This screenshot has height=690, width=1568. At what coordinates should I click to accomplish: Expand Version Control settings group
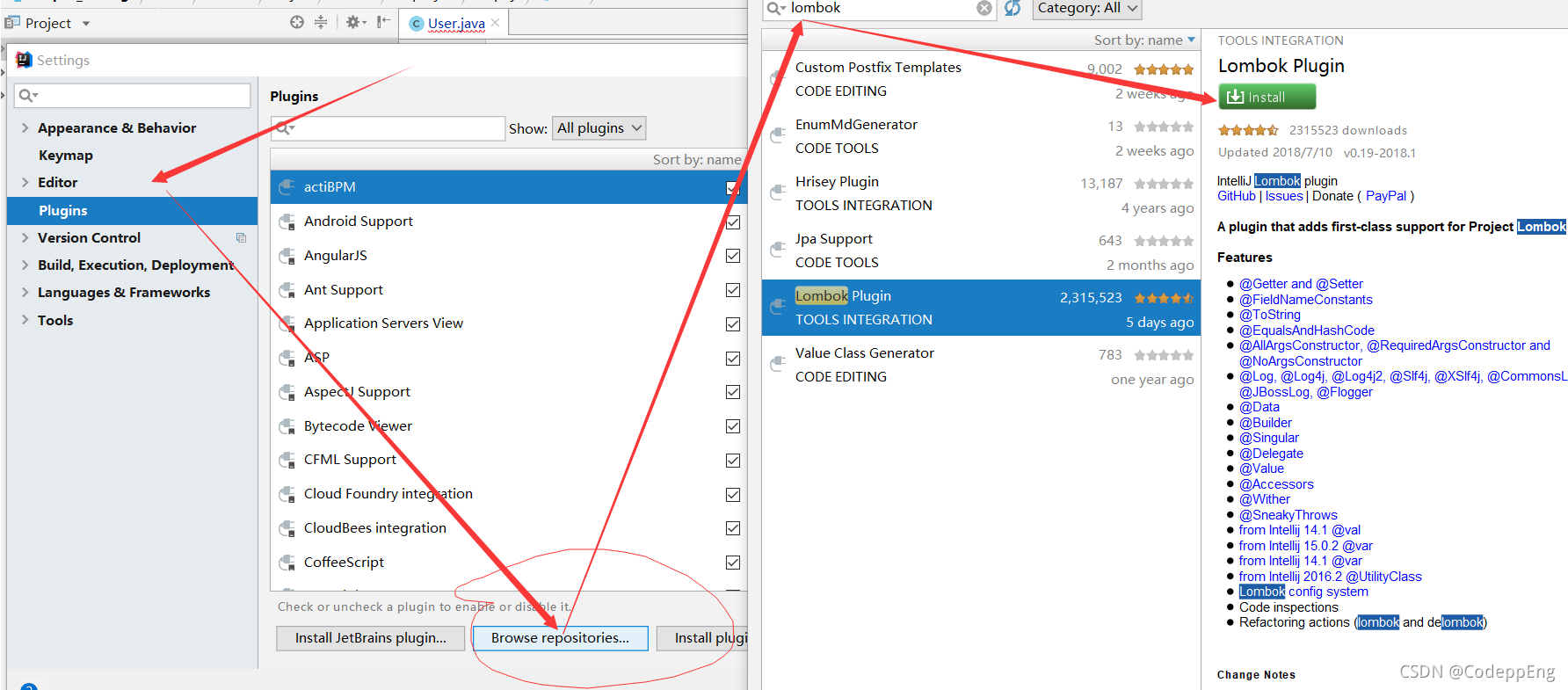point(25,237)
